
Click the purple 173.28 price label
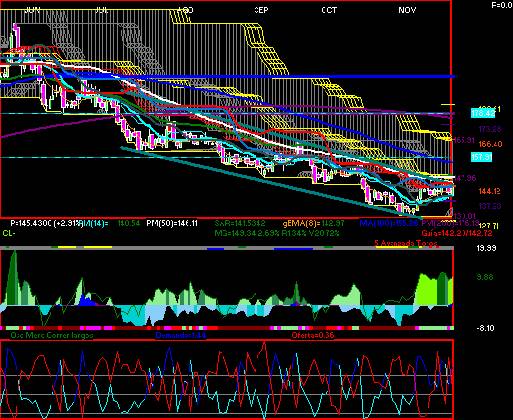490,129
